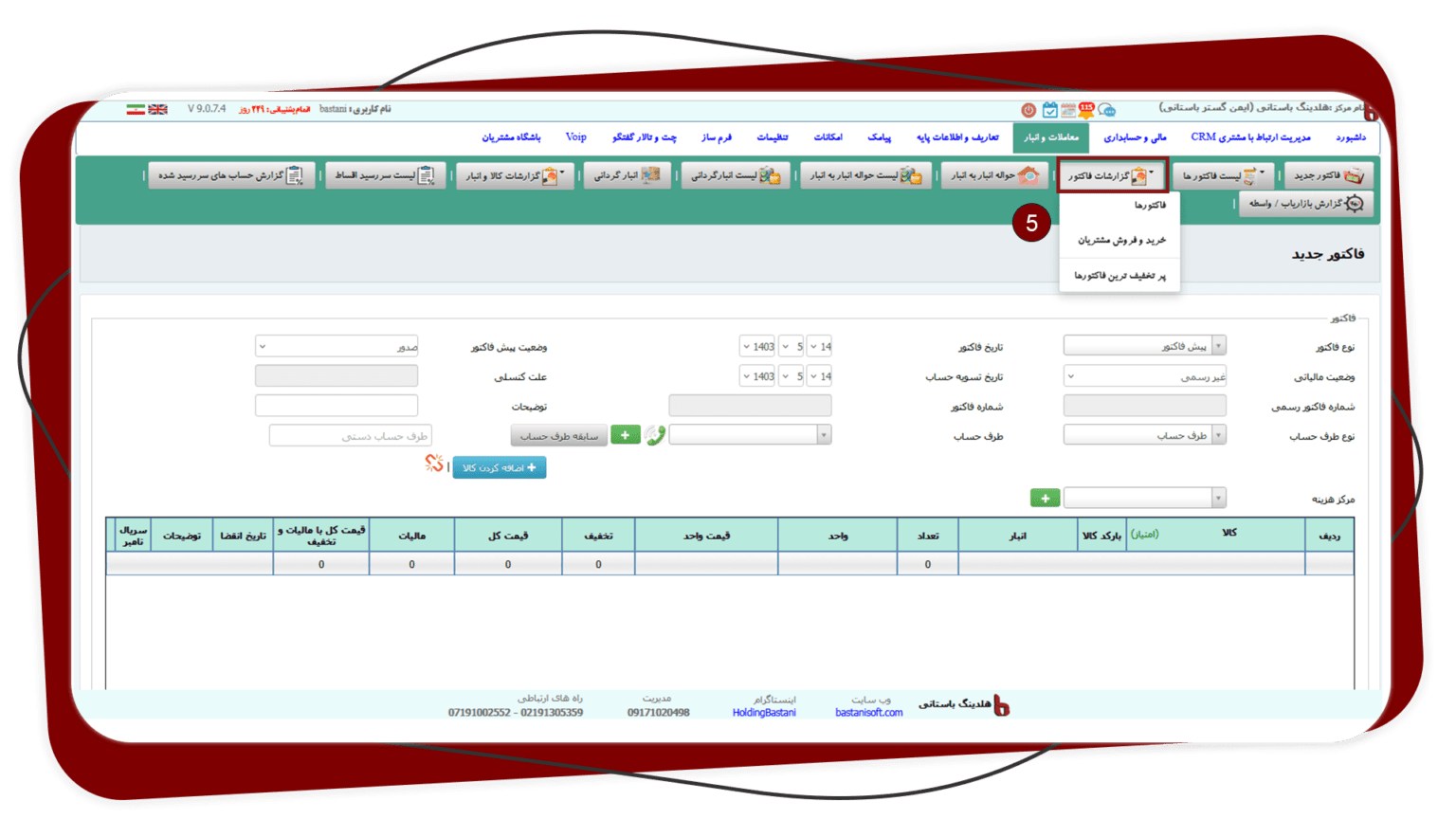Viewport: 1456px width, 819px height.
Task: Open year dropdown of تاریخ تسویه حساب
Action: coord(757,376)
